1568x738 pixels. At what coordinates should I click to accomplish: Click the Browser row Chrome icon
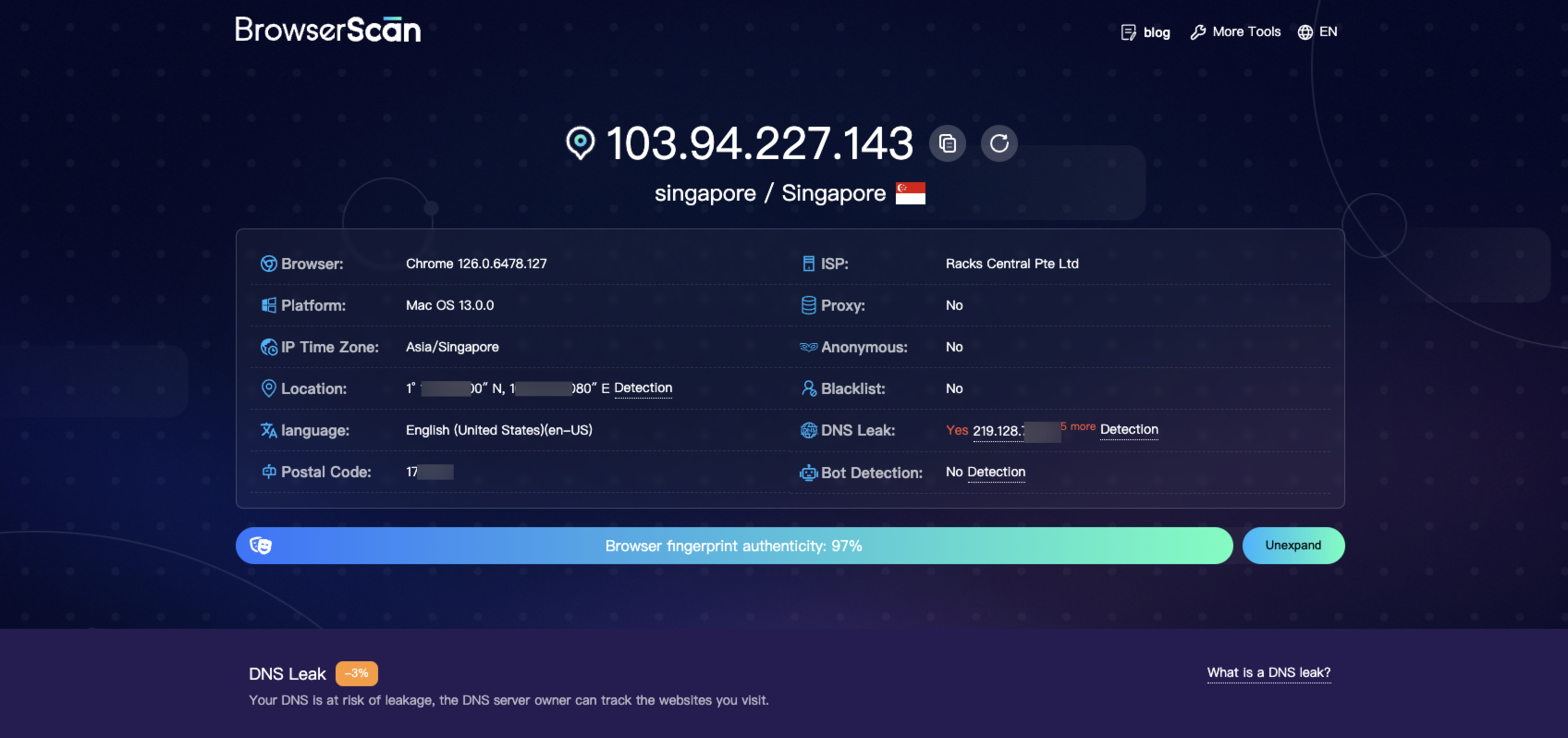(269, 264)
